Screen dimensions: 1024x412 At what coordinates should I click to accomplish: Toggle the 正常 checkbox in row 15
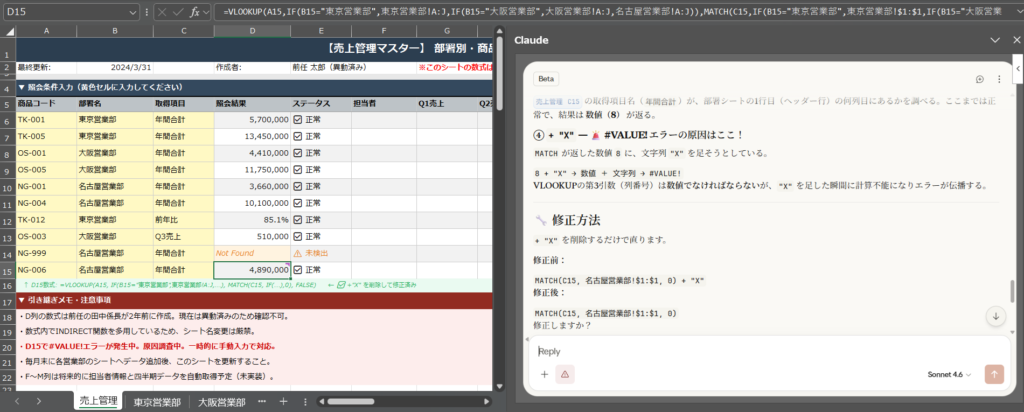pos(297,270)
